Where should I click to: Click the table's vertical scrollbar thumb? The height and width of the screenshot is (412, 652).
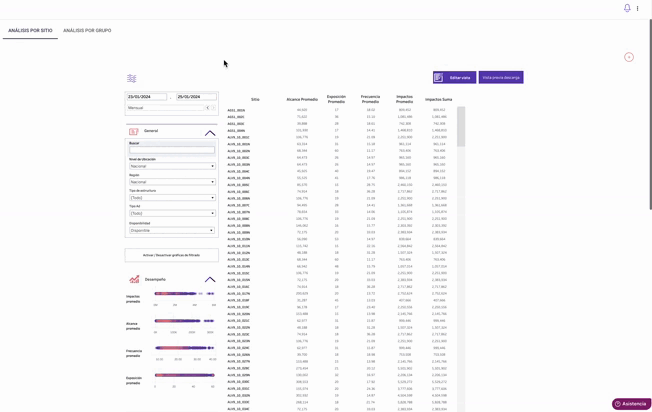[461, 126]
